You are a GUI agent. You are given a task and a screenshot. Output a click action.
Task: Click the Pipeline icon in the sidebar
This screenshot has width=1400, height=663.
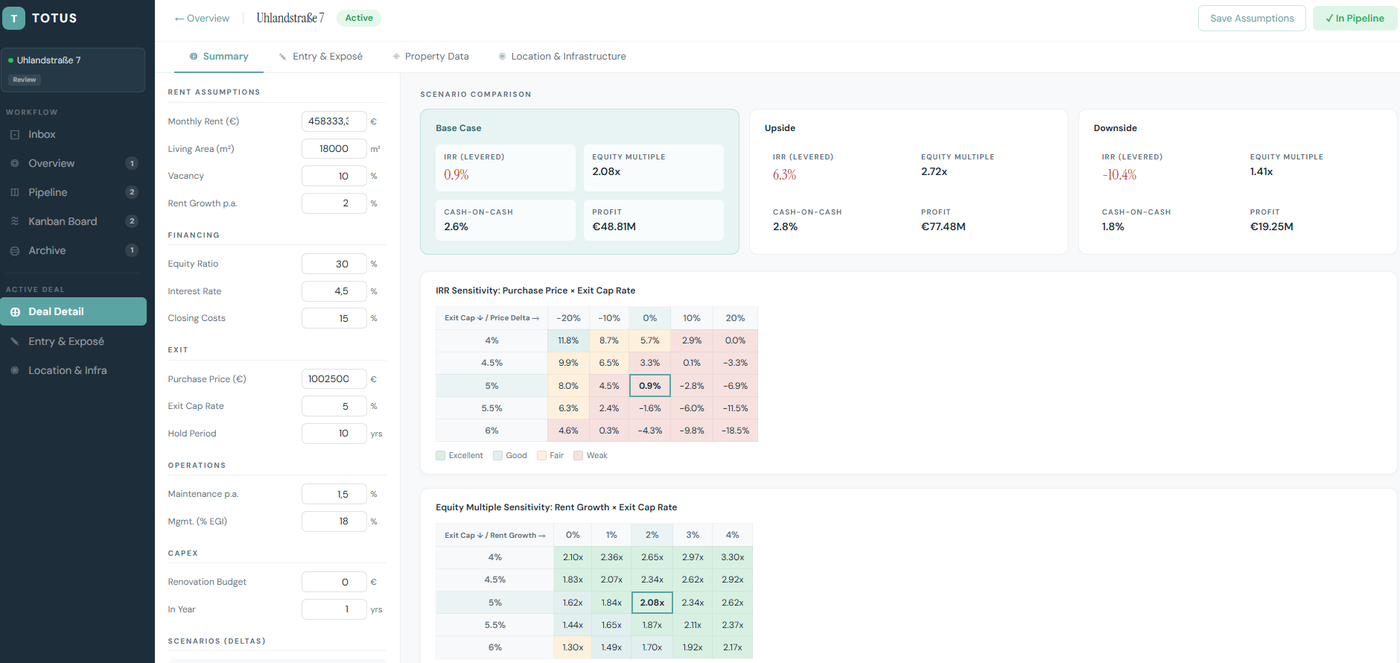click(15, 192)
